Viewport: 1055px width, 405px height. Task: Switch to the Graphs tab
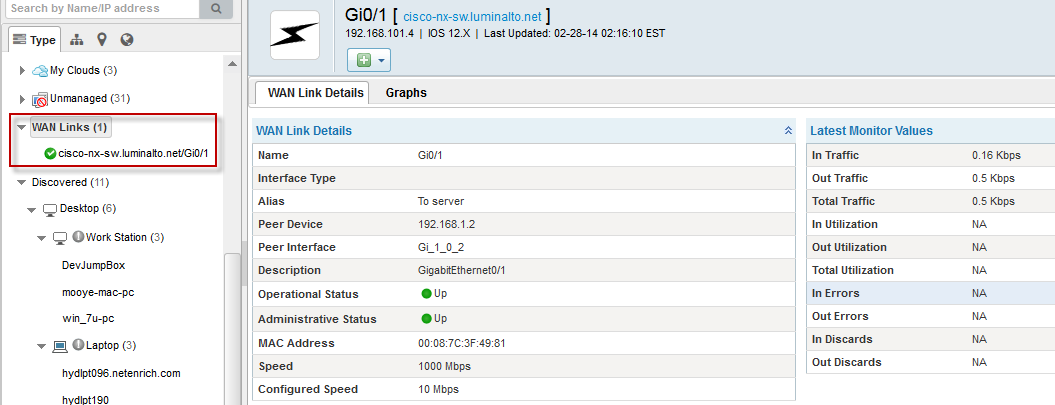[x=406, y=93]
